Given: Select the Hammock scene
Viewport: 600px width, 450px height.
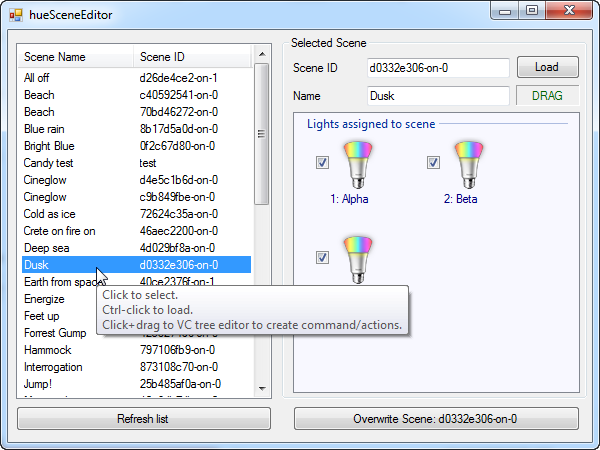Looking at the screenshot, I should click(136, 350).
